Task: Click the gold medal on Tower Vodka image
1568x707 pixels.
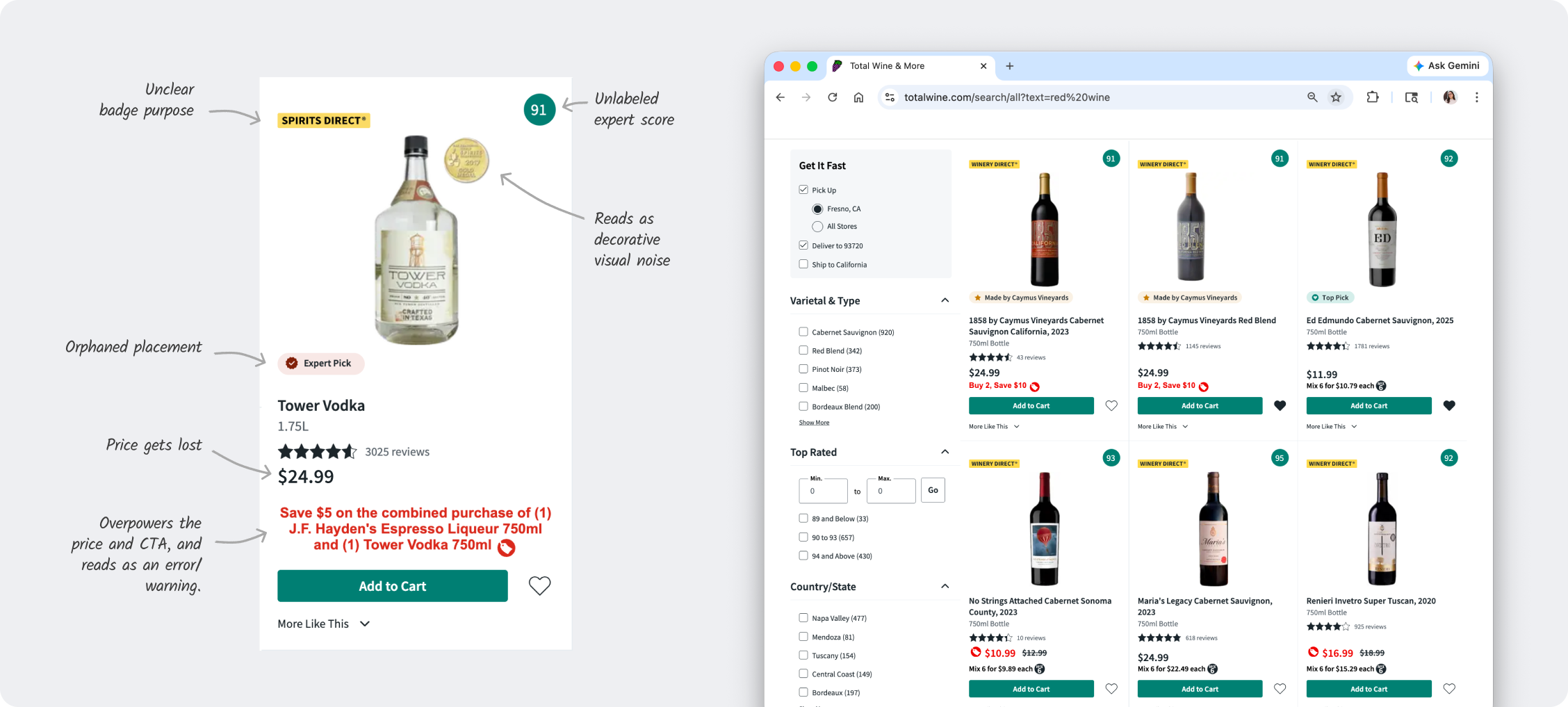Action: tap(466, 161)
